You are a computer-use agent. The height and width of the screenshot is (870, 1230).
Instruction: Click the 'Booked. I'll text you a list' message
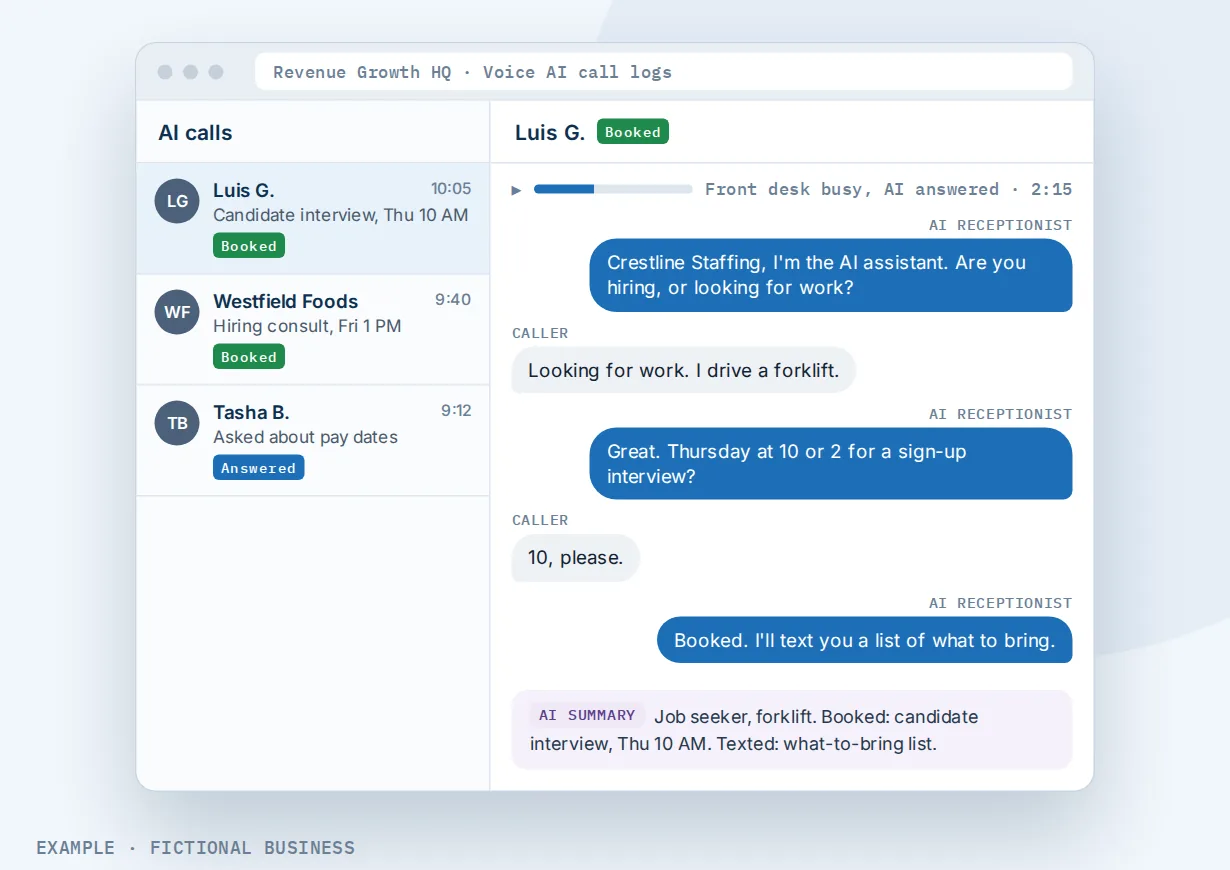point(865,640)
